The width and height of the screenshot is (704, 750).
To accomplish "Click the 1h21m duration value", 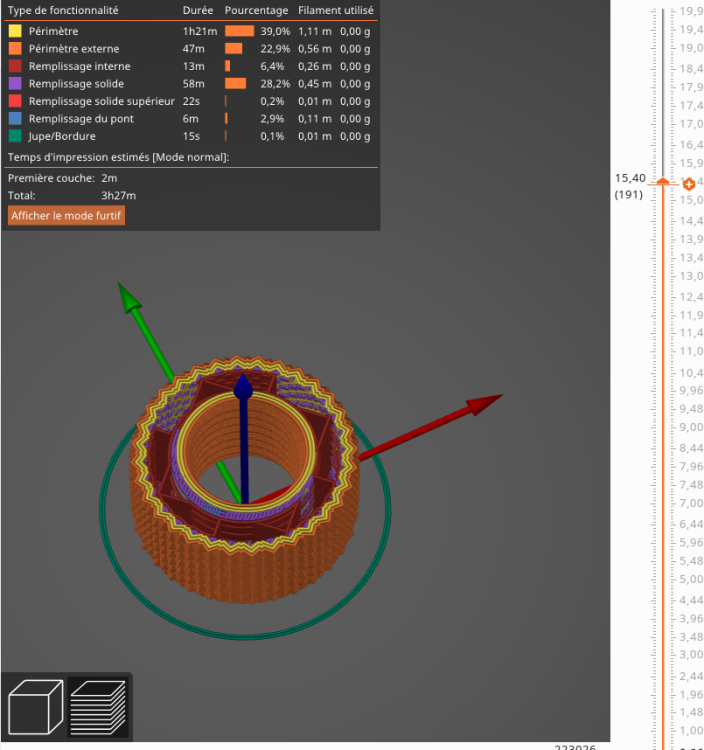I will click(199, 31).
